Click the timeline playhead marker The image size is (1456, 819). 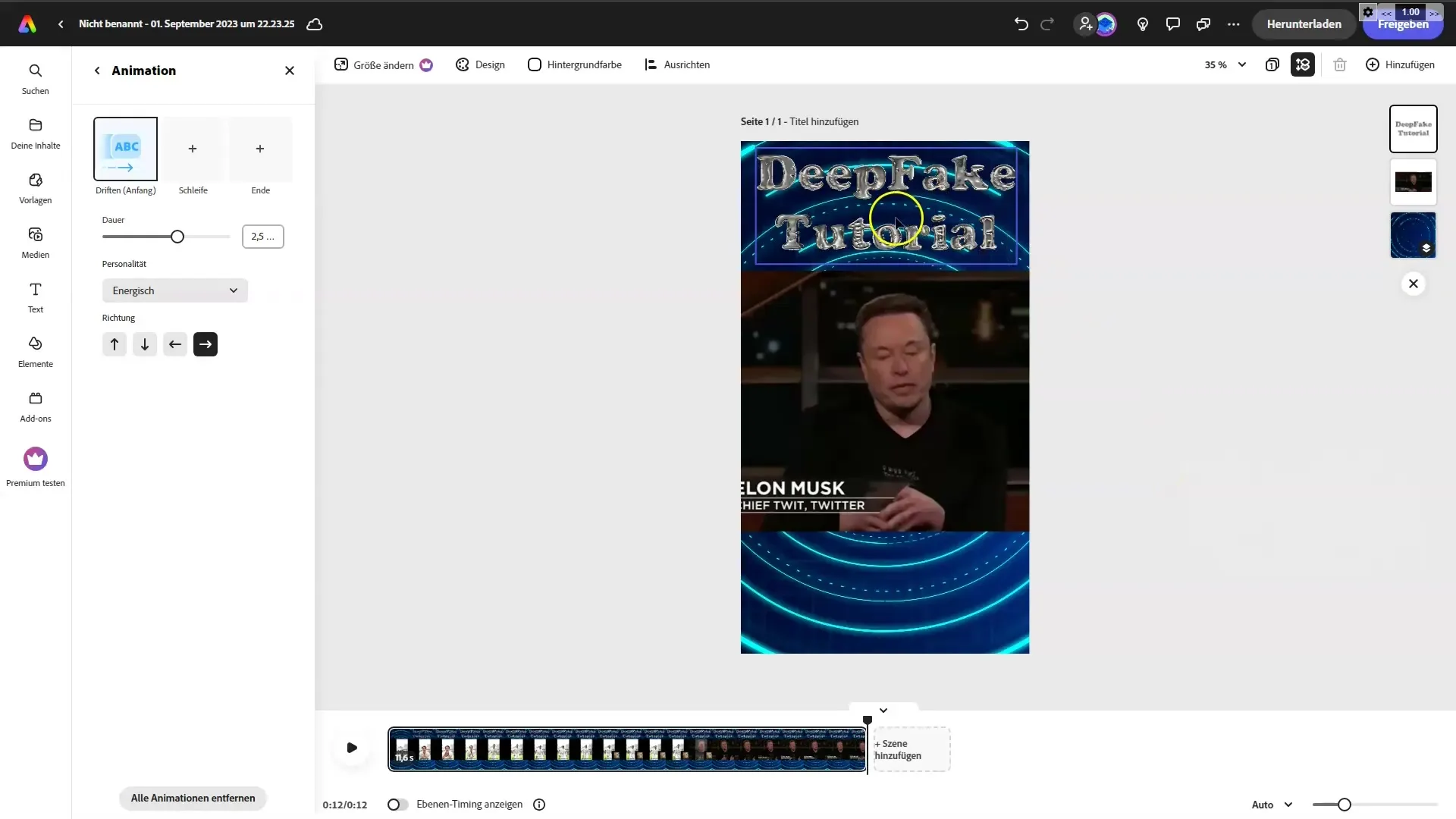868,720
